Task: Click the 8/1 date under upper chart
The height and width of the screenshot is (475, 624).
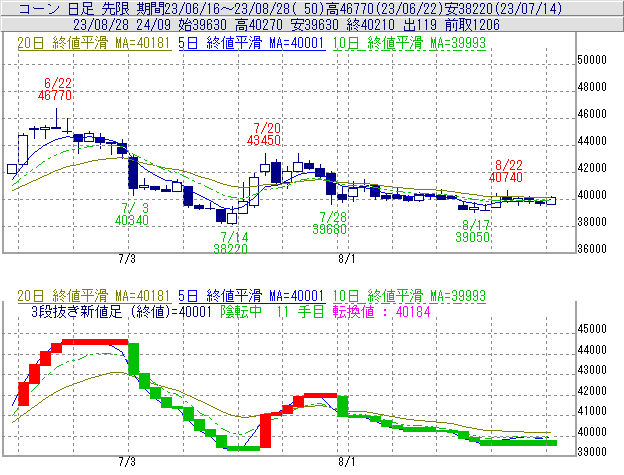Action: click(x=347, y=259)
